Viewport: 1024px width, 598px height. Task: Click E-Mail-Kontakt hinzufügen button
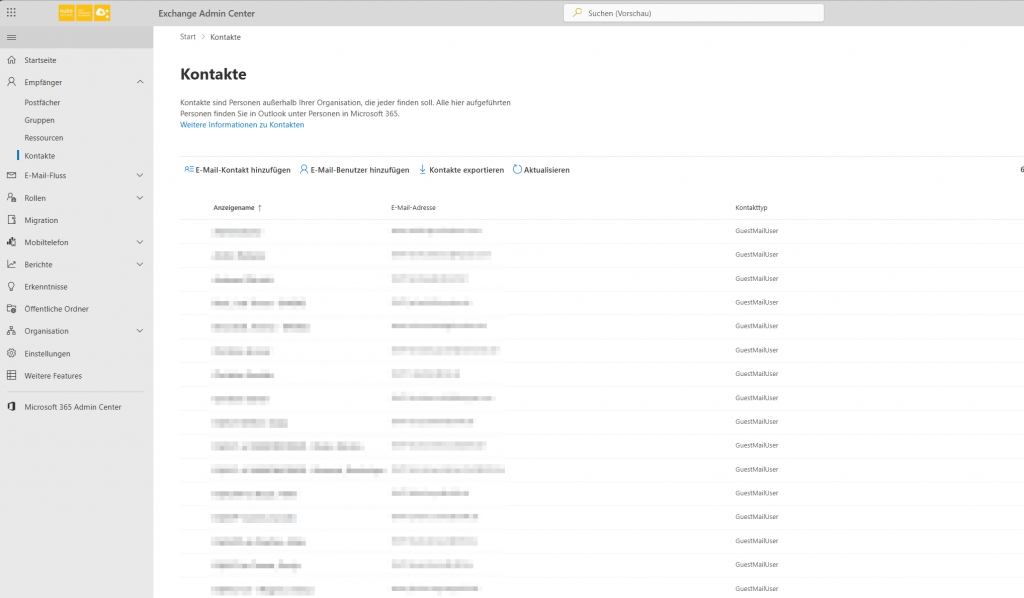point(237,170)
